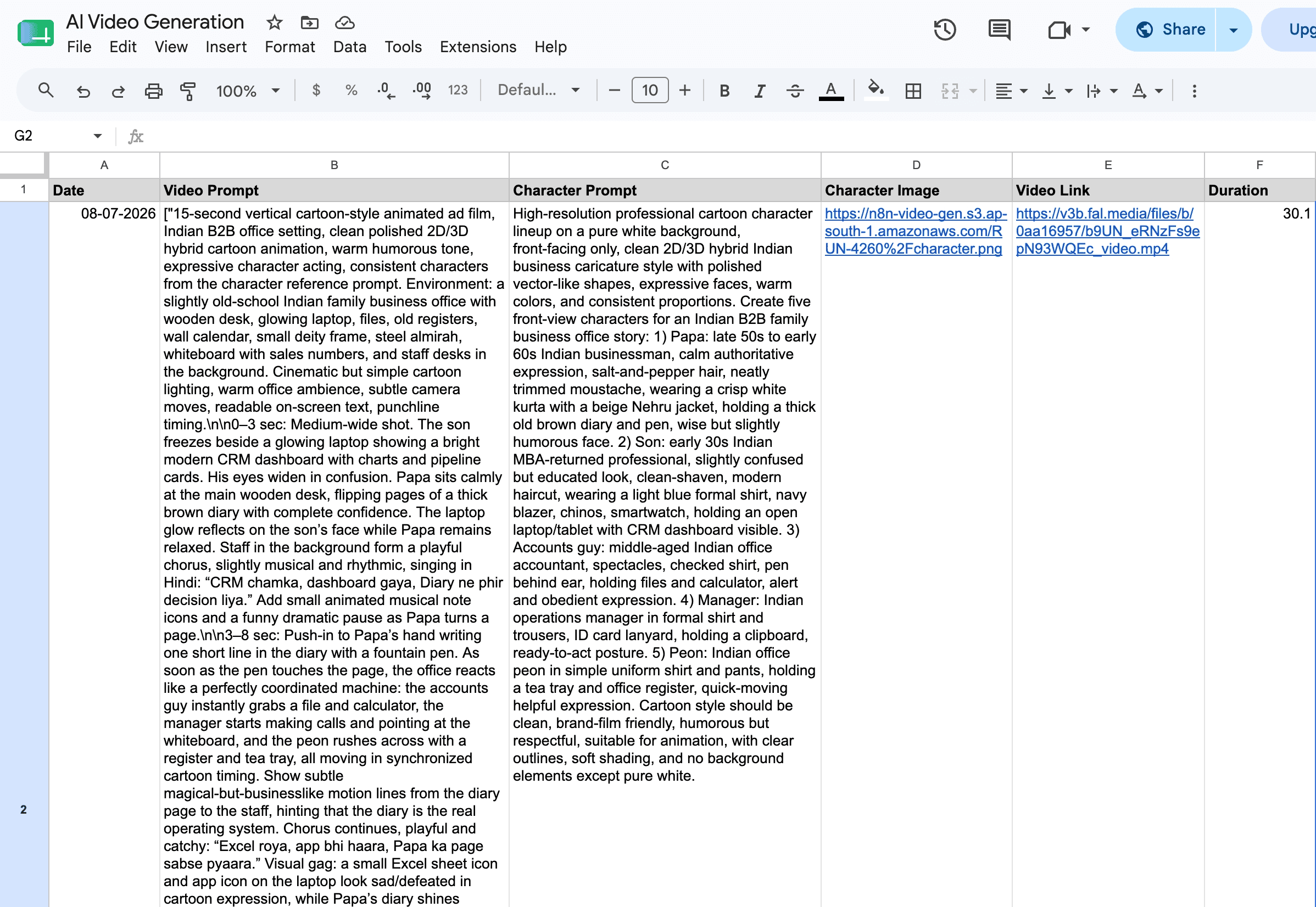This screenshot has width=1316, height=907.
Task: Decrease font size with minus button
Action: click(x=615, y=91)
